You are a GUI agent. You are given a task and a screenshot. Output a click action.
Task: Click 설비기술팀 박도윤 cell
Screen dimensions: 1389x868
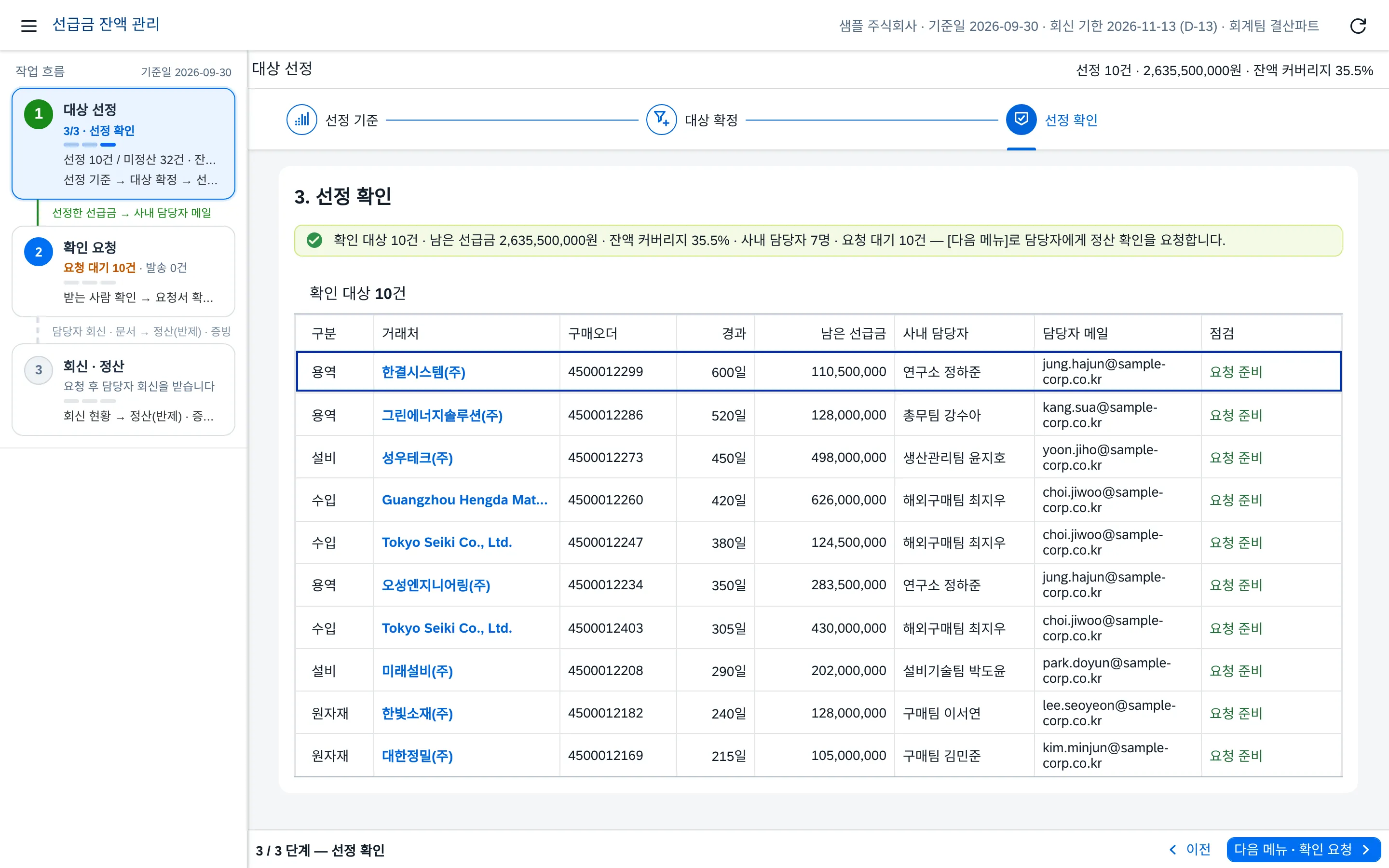coord(954,670)
